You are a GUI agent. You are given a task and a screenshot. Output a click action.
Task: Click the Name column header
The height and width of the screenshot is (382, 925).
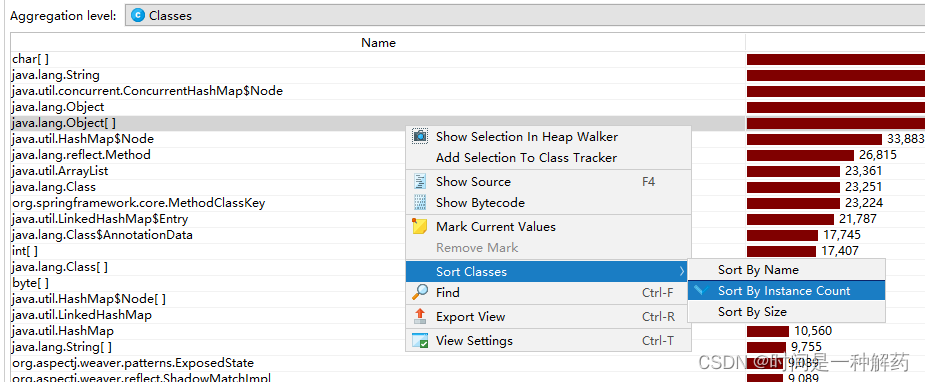point(378,42)
